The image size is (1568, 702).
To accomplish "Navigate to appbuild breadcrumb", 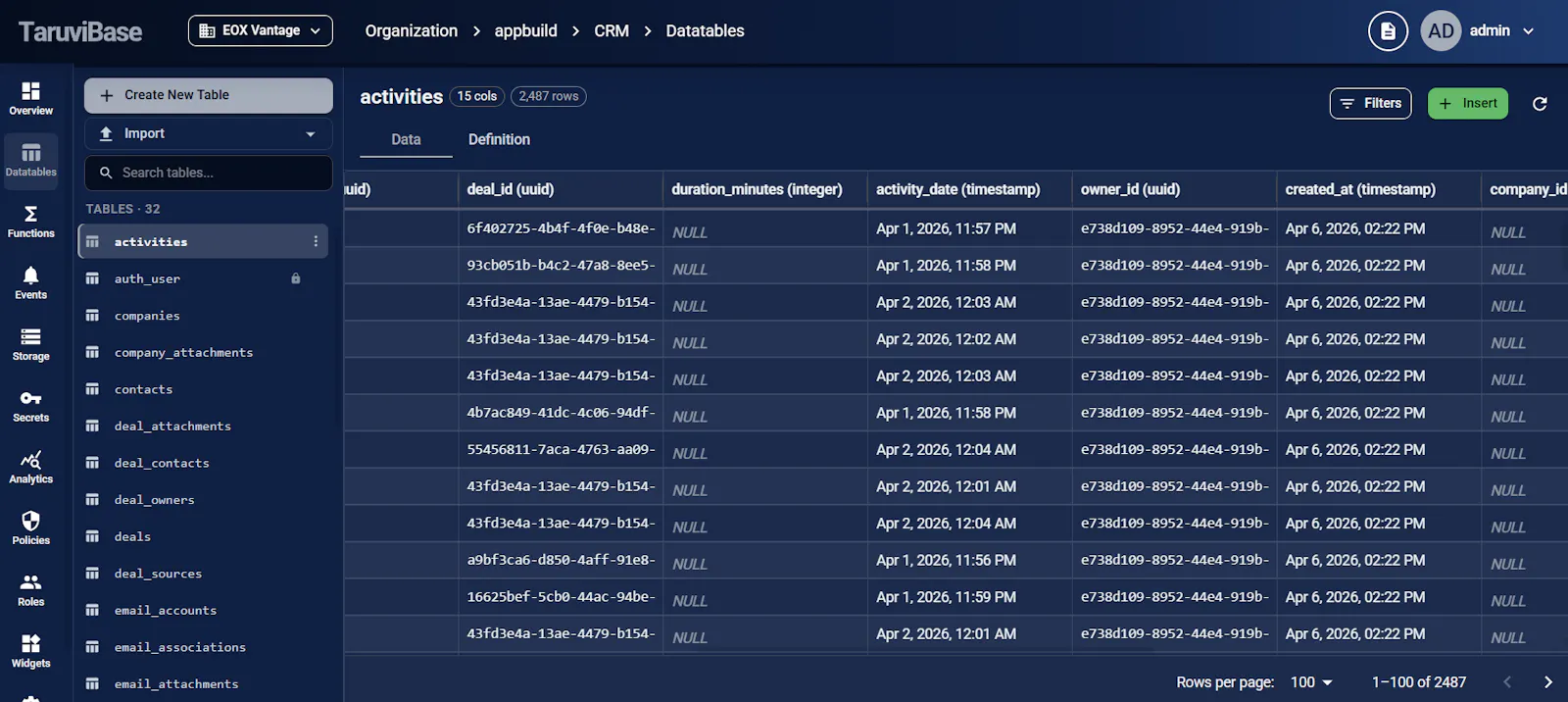I will click(525, 31).
